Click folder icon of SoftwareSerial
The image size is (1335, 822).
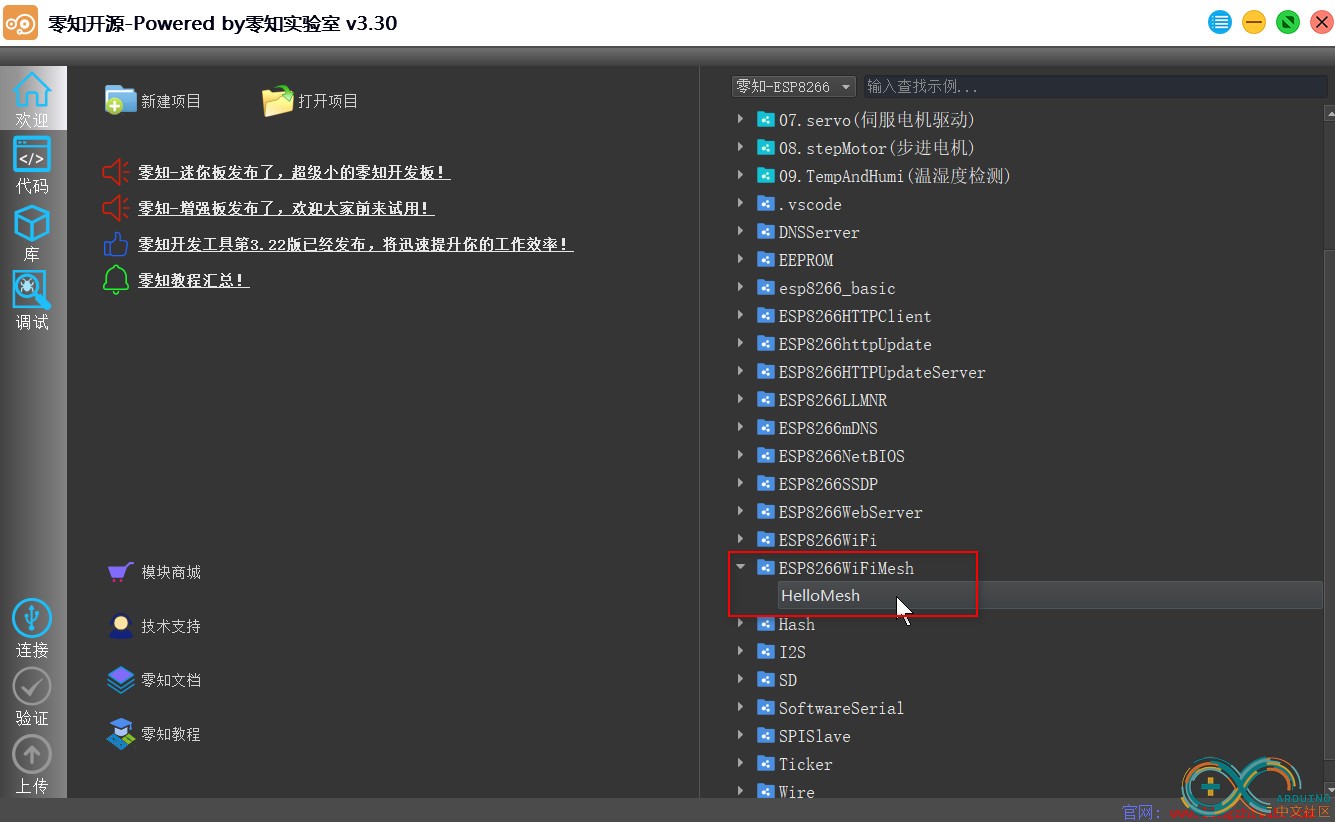pos(766,707)
